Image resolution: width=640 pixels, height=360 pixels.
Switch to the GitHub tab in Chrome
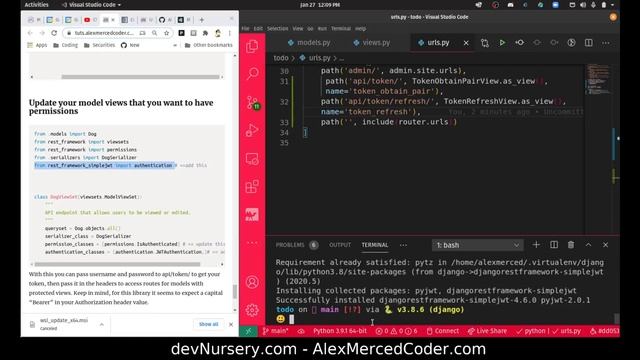tap(165, 20)
